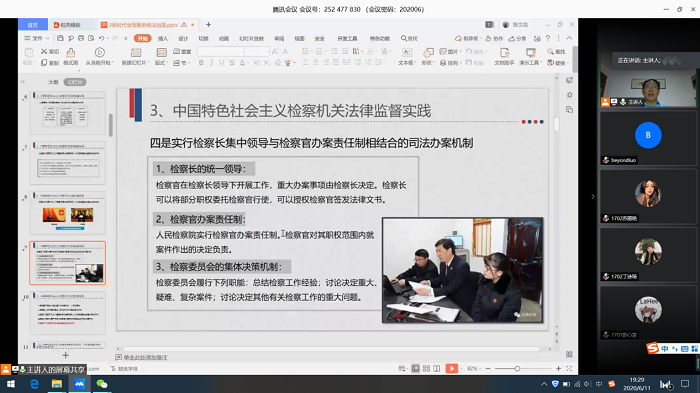Click the print icon in quick toolbar
Viewport: 700px width, 393px height.
coord(81,38)
